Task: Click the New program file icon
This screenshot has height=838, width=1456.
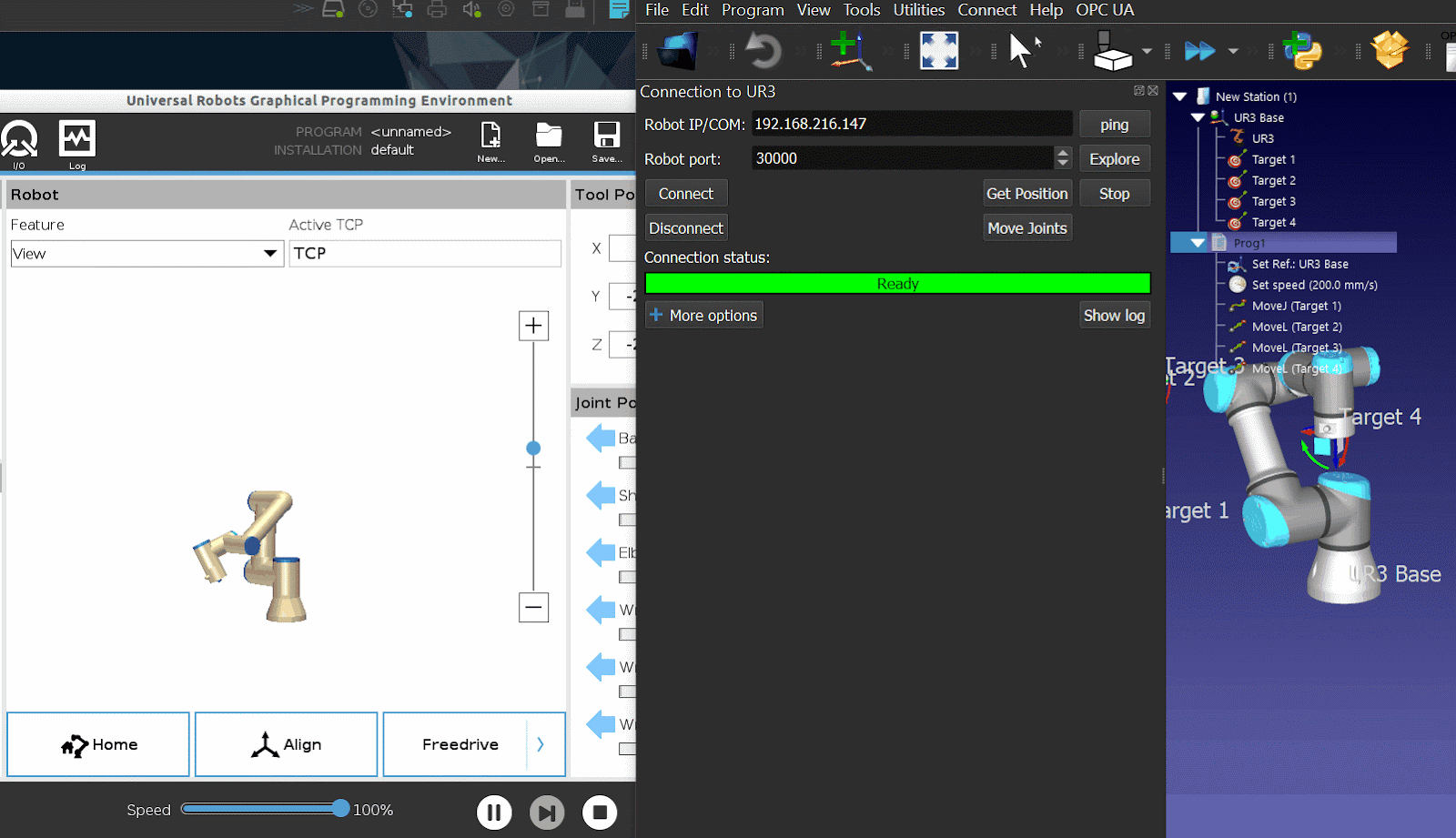Action: pyautogui.click(x=490, y=142)
